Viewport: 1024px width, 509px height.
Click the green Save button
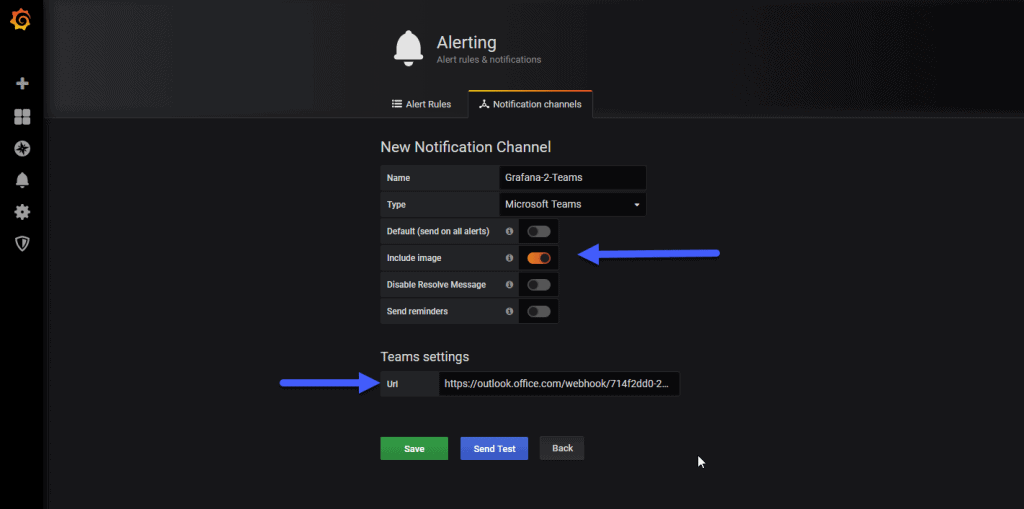coord(414,448)
